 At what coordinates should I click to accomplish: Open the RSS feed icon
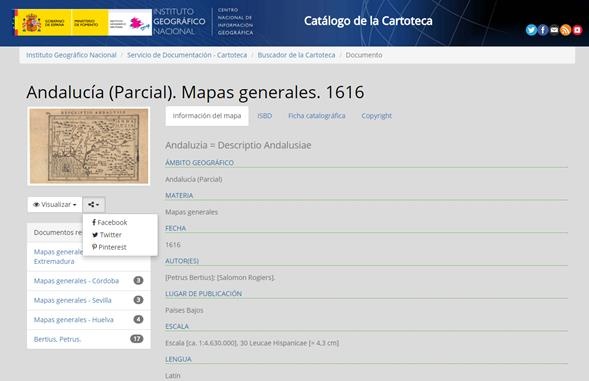coord(565,30)
